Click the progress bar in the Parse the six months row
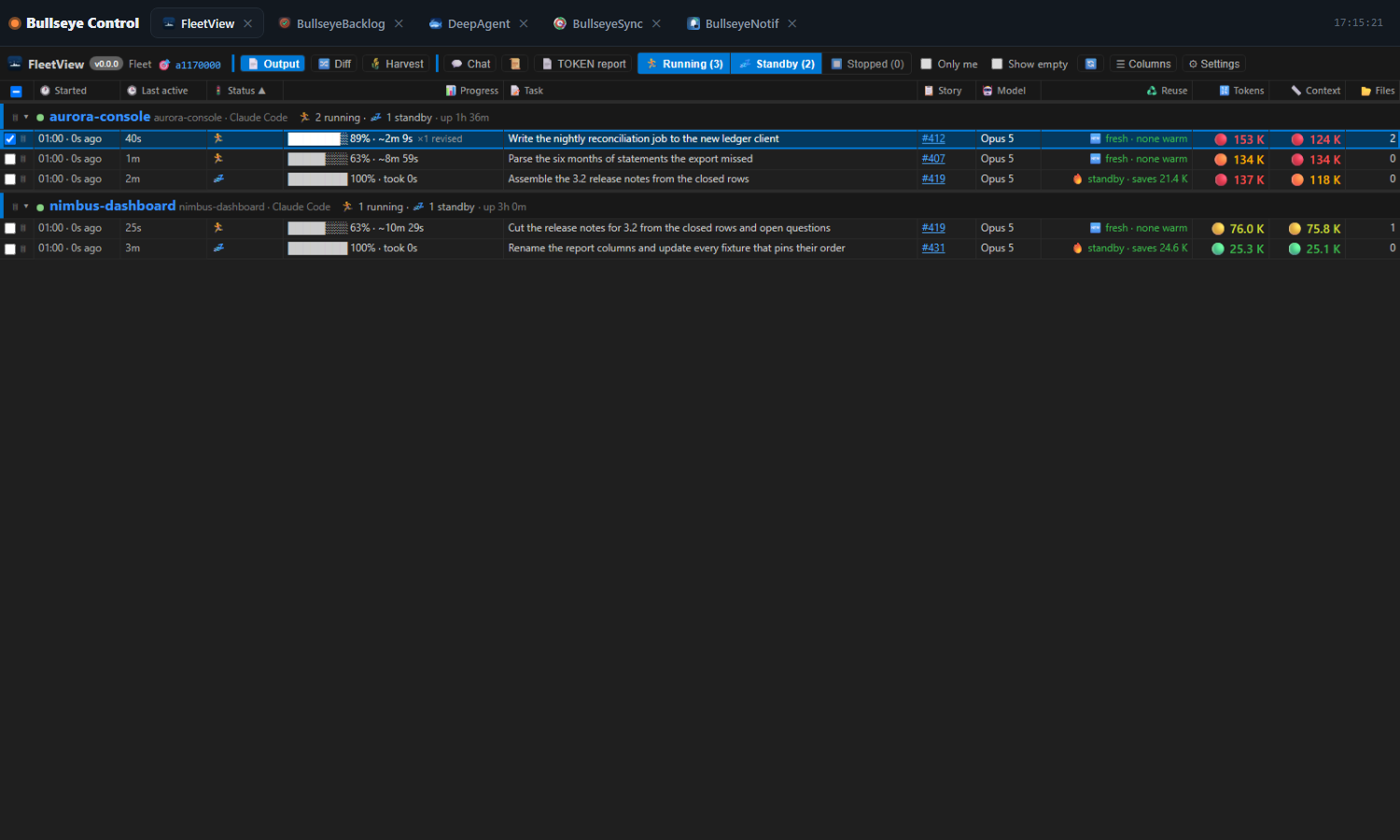 tap(317, 159)
